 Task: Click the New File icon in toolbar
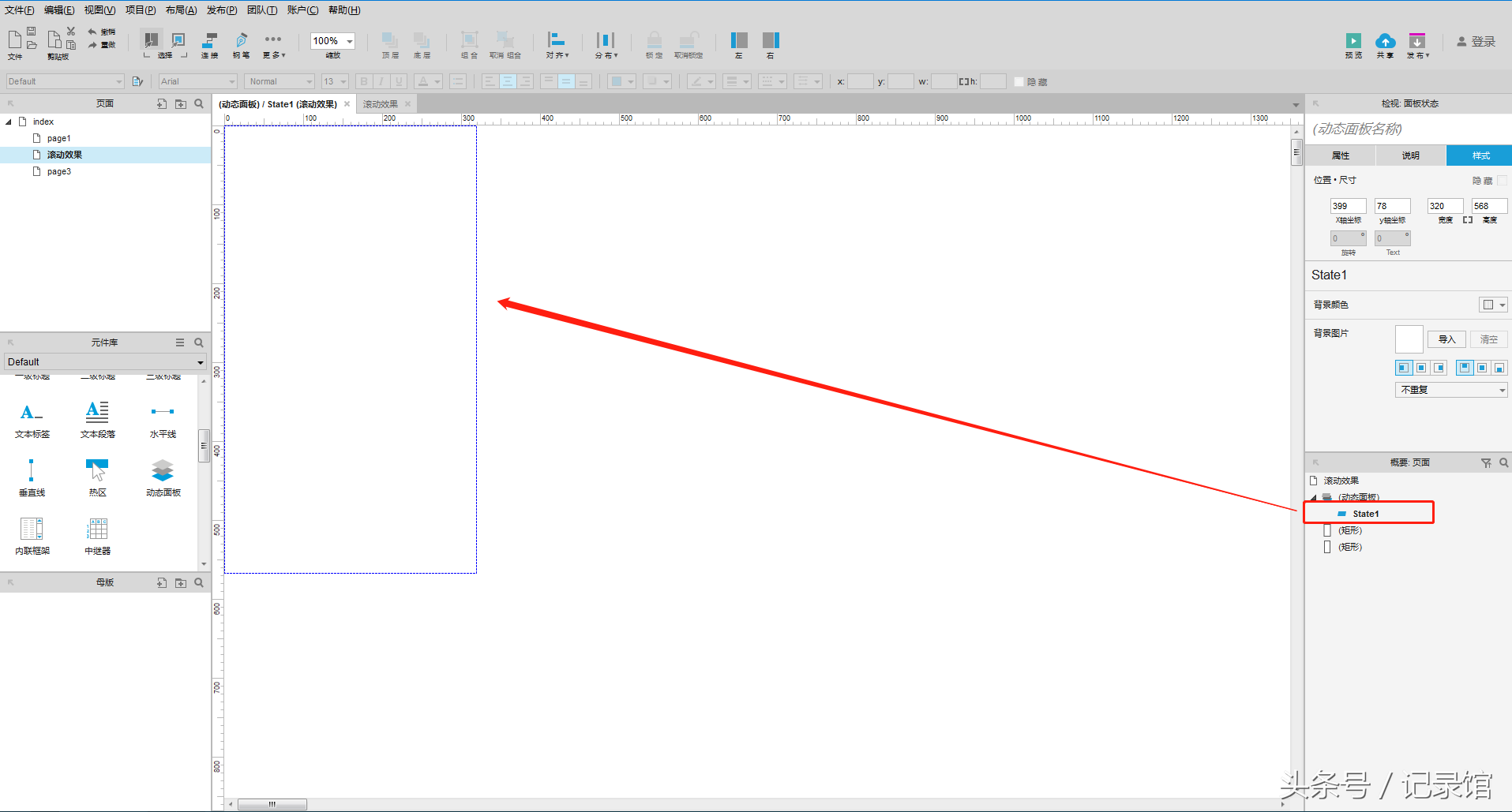(x=14, y=39)
